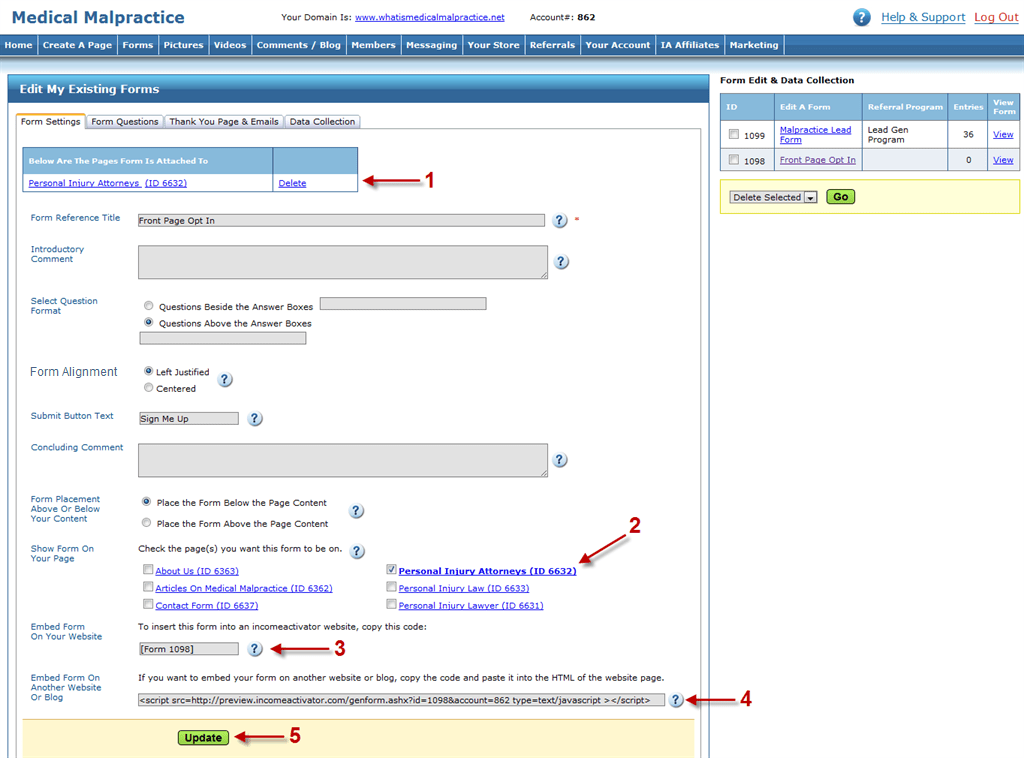Select Questions Beside the Answer Boxes
1024x758 pixels.
pos(149,306)
